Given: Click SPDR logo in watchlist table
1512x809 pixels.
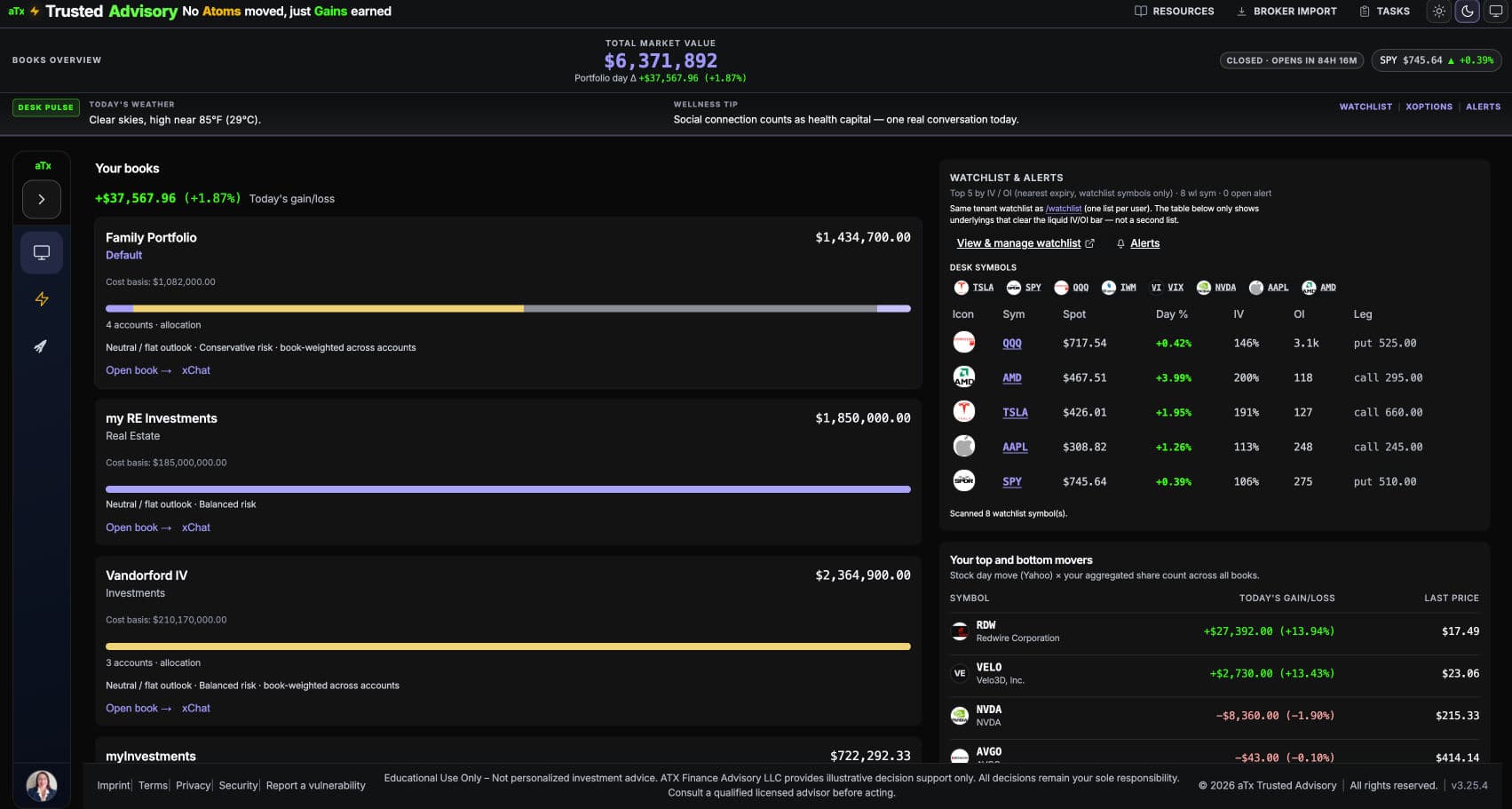Looking at the screenshot, I should pos(963,480).
